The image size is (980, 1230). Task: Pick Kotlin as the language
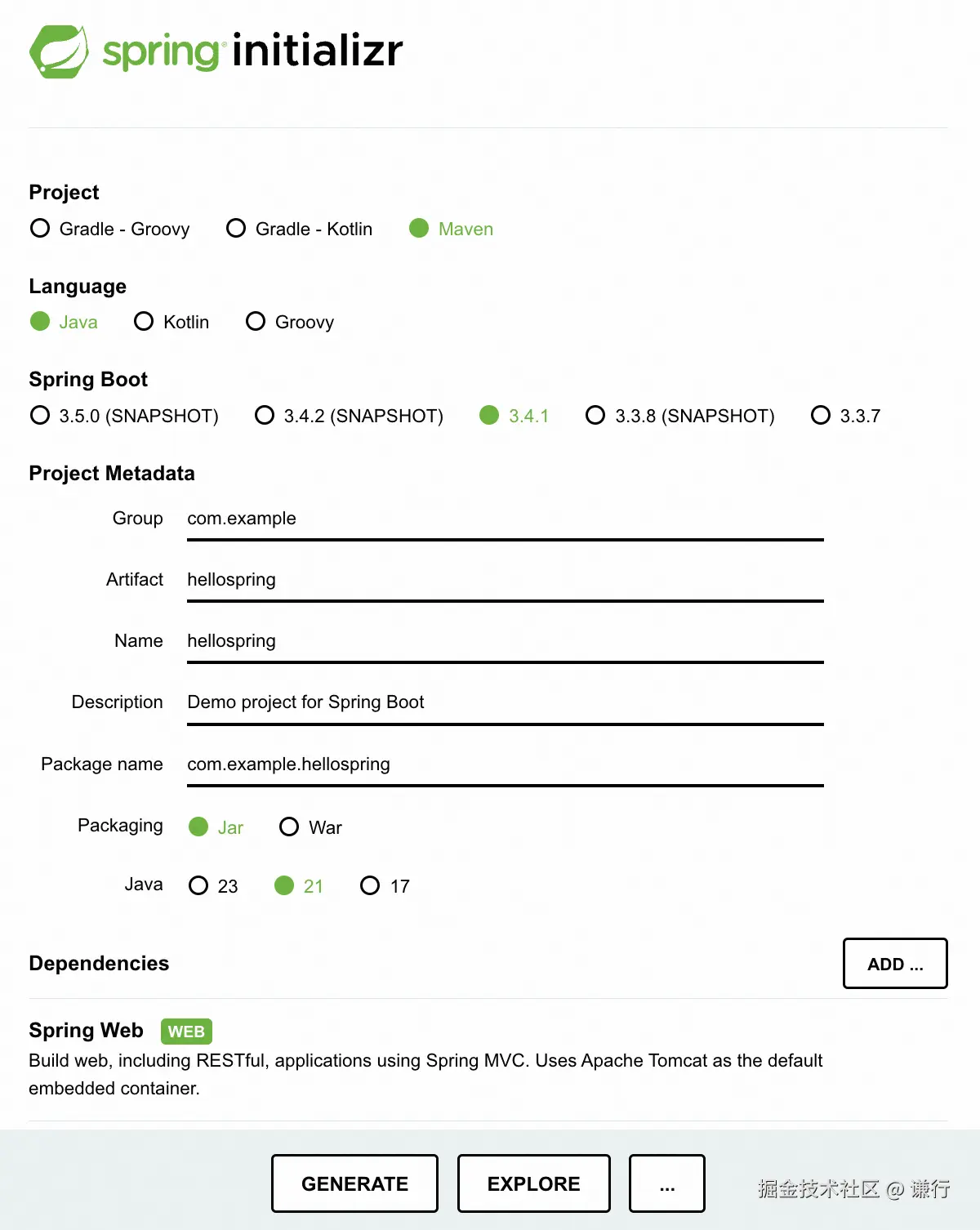click(x=144, y=322)
